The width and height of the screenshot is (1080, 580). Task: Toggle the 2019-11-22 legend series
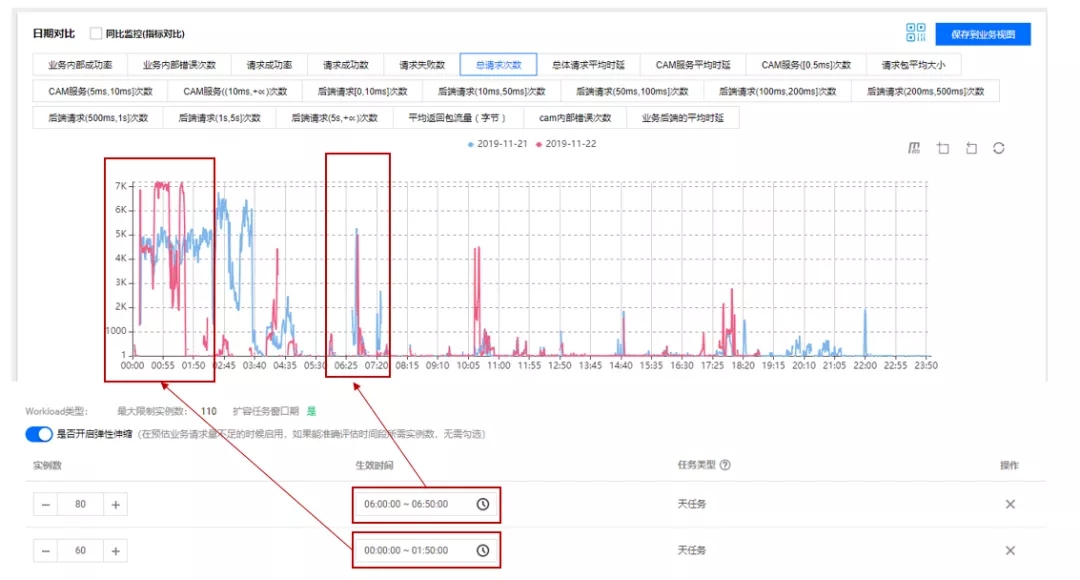point(566,144)
